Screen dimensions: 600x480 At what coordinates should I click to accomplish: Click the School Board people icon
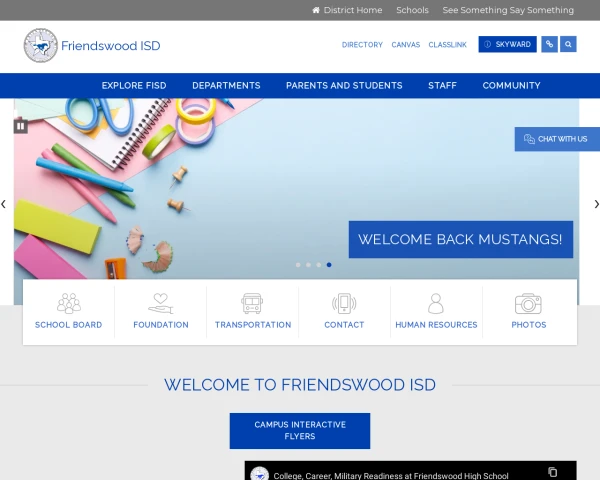(x=68, y=303)
